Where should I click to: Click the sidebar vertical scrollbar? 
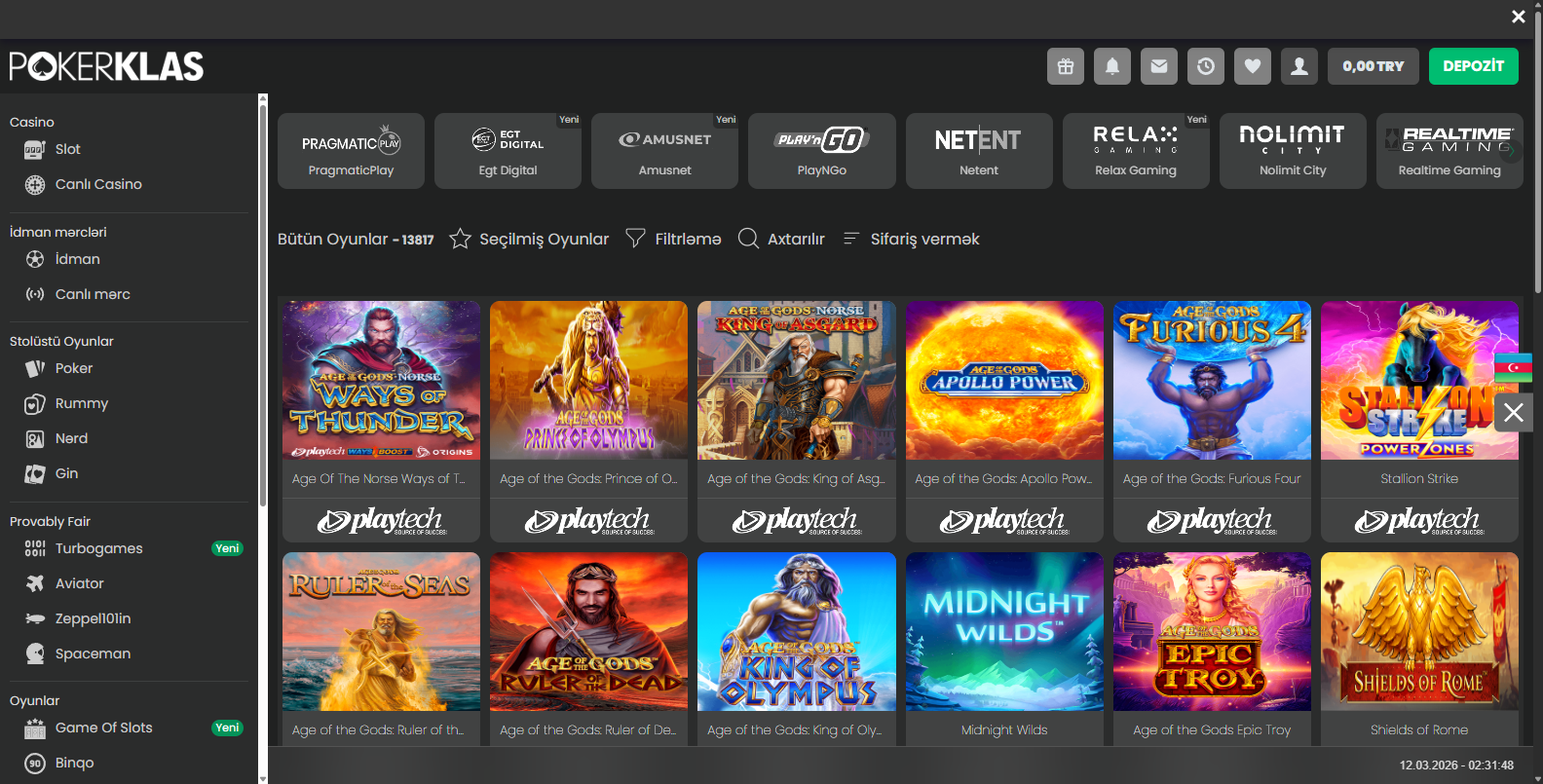(x=262, y=302)
